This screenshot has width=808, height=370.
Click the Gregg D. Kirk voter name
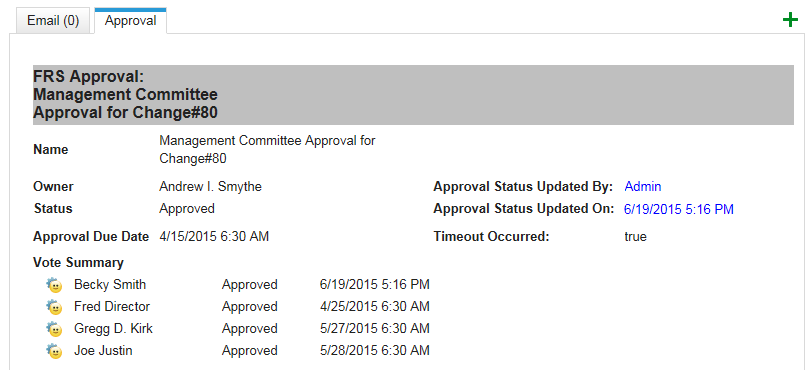(x=113, y=329)
